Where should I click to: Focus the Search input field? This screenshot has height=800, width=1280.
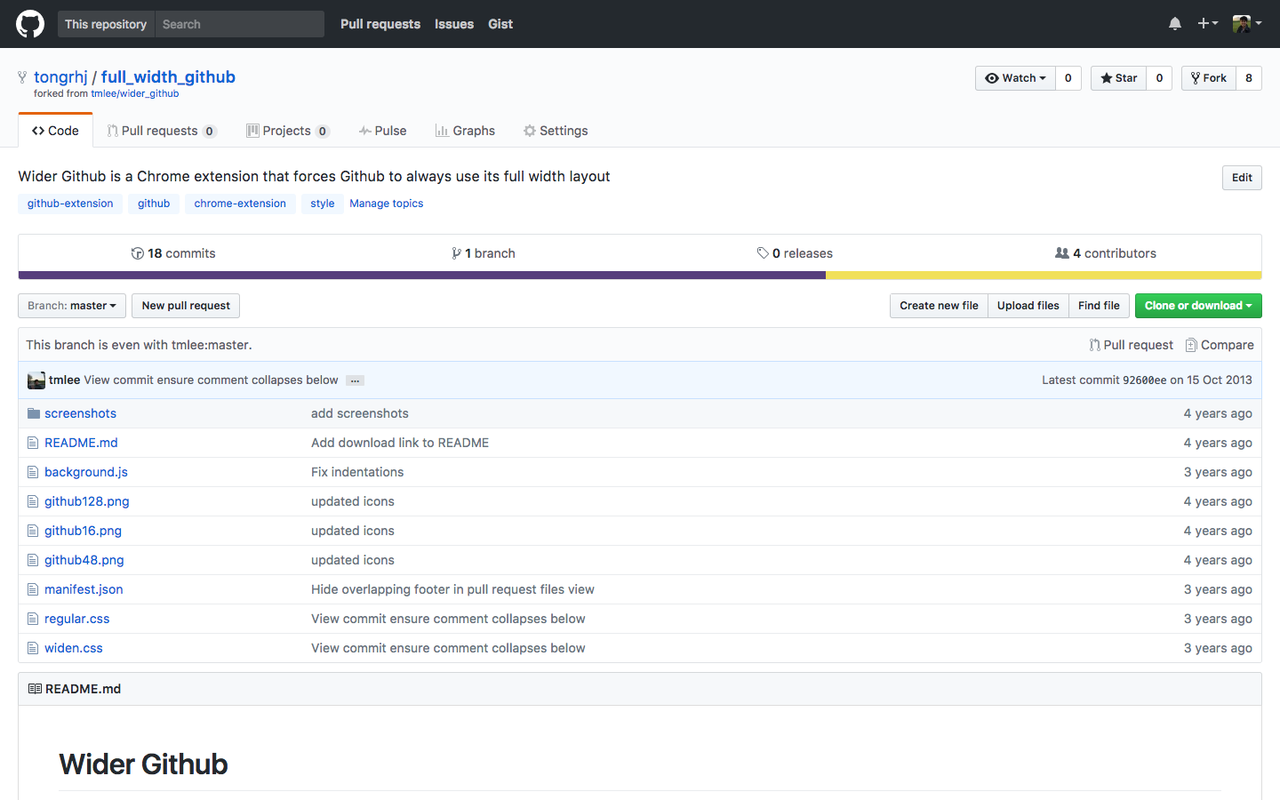click(240, 24)
